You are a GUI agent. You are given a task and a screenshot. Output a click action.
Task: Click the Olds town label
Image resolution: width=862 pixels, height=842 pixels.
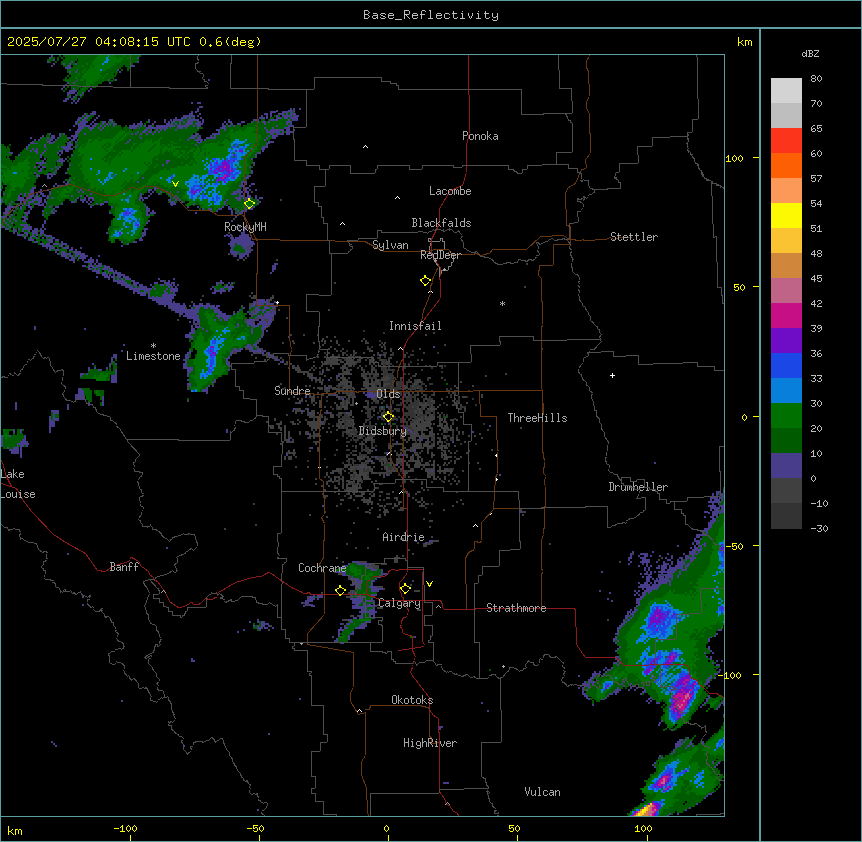pos(388,394)
